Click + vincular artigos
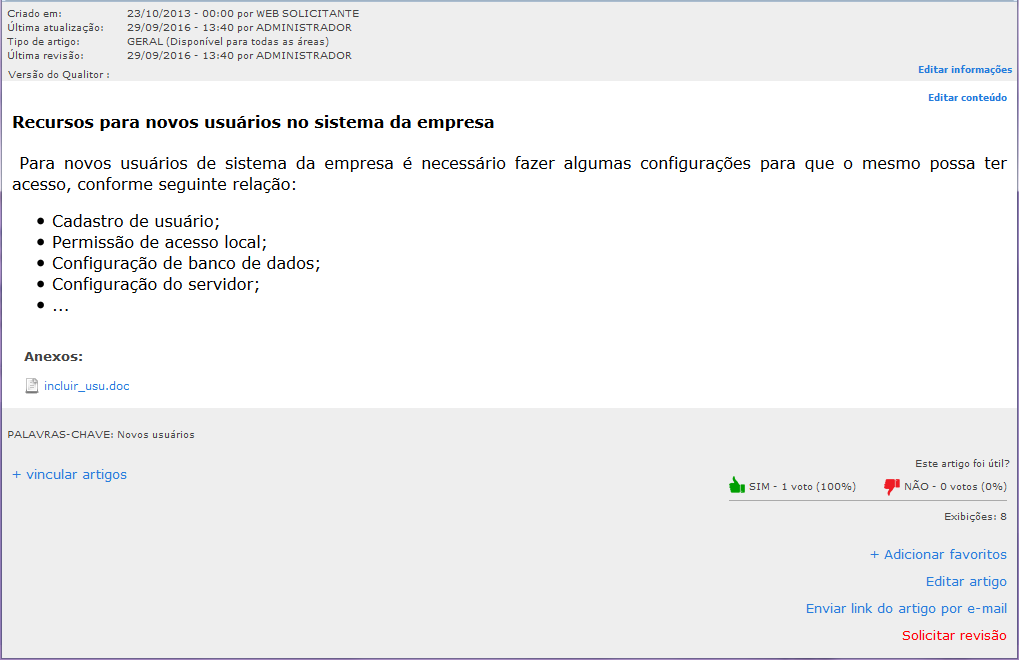This screenshot has width=1019, height=660. [x=70, y=475]
